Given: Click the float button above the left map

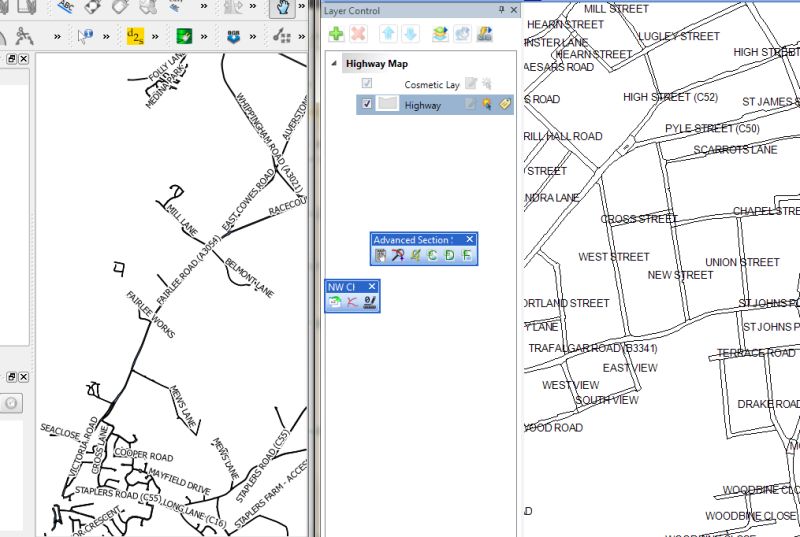Looking at the screenshot, I should [11, 59].
